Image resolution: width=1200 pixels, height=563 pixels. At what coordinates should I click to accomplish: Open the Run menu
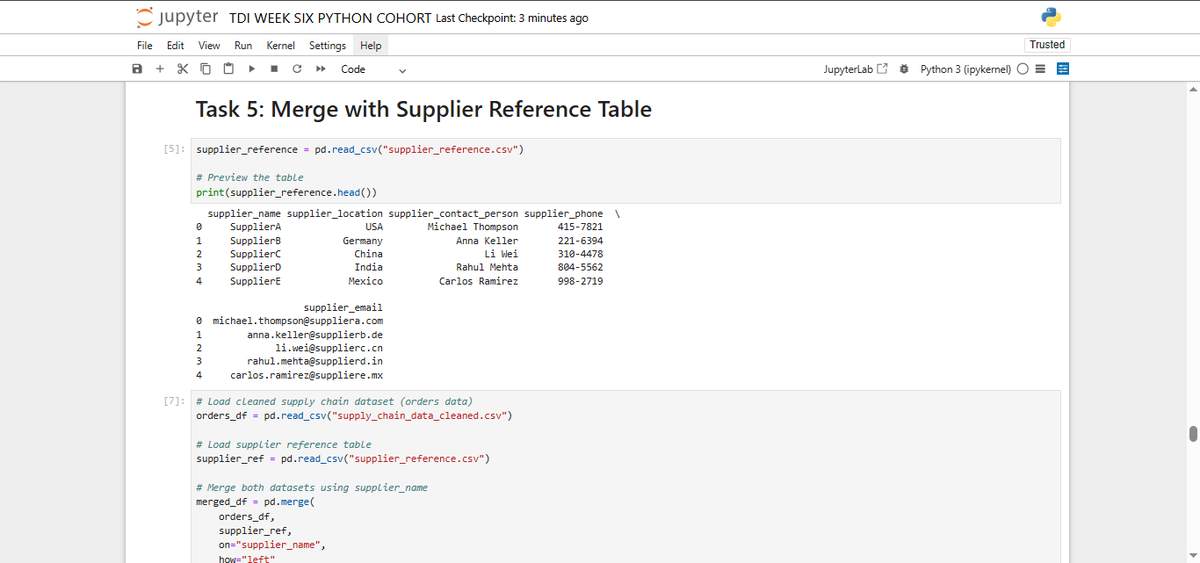pyautogui.click(x=243, y=45)
